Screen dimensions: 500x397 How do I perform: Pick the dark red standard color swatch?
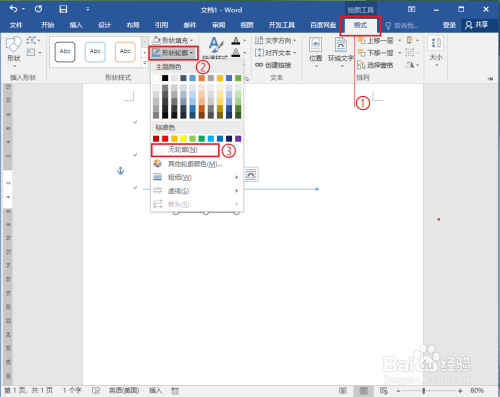(x=156, y=139)
